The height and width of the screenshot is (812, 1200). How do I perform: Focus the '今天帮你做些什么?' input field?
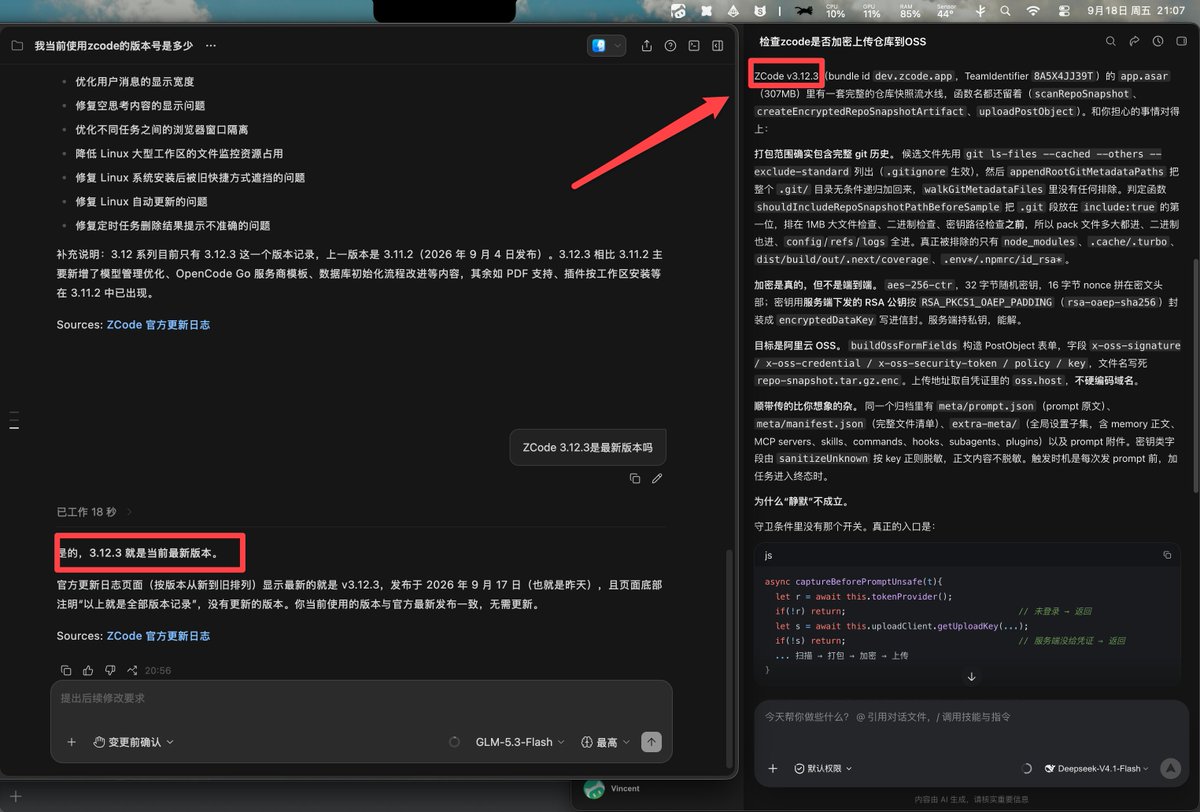[970, 717]
